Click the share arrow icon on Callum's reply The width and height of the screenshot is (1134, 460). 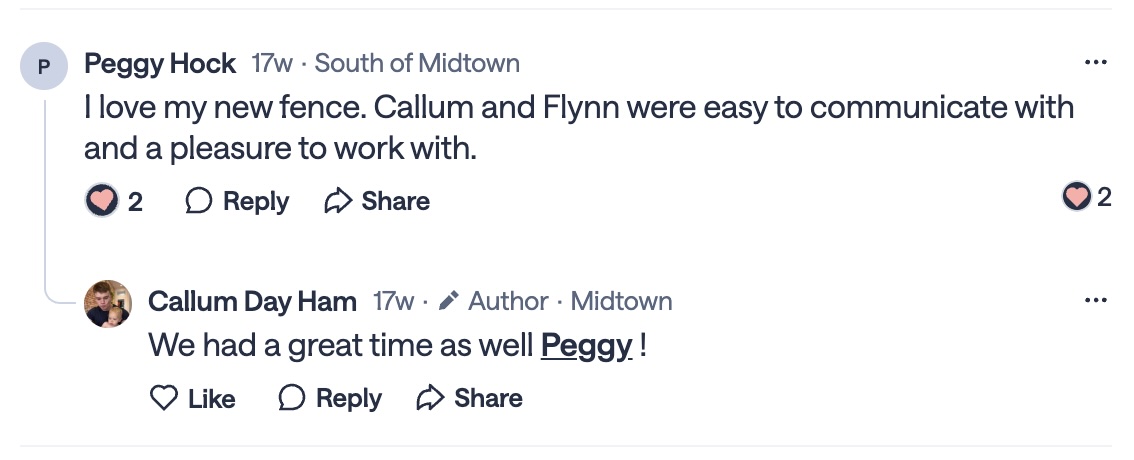[x=430, y=398]
